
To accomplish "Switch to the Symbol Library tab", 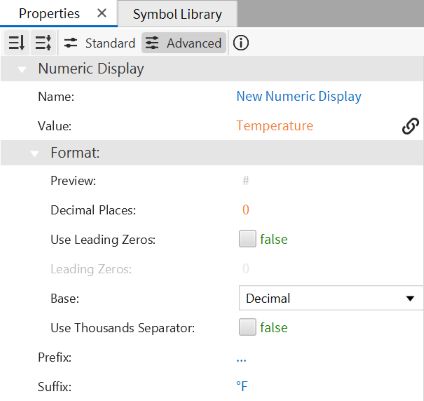I will [x=177, y=14].
